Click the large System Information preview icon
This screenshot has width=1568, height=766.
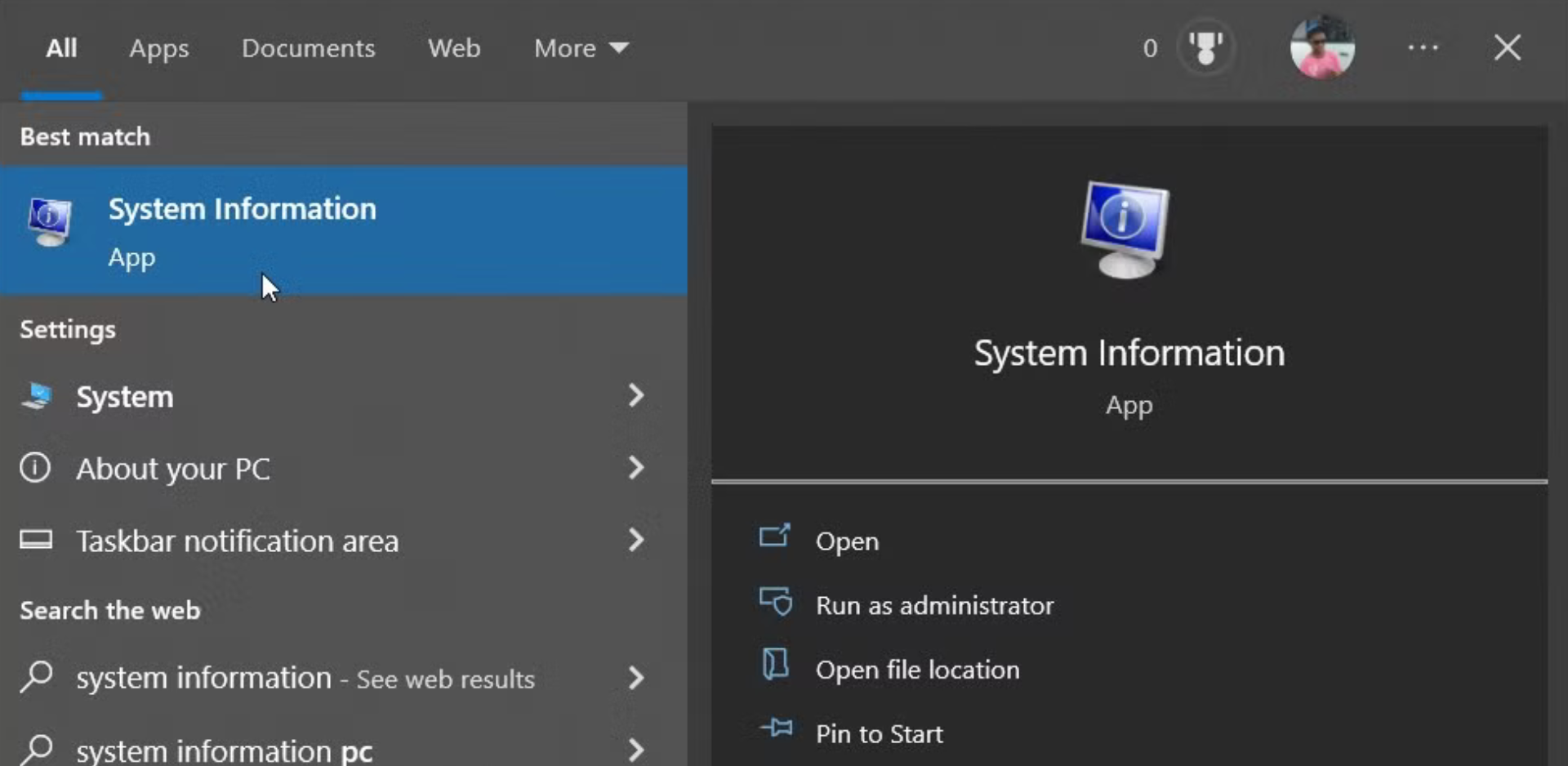[x=1125, y=230]
